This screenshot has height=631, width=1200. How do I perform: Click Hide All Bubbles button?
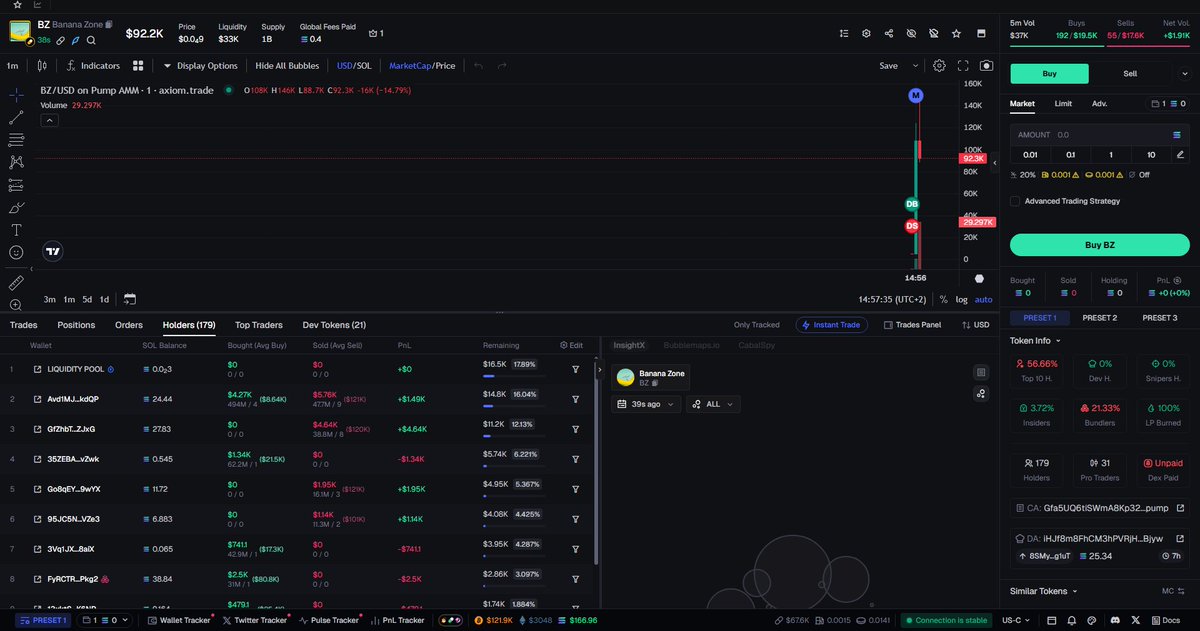coord(287,66)
